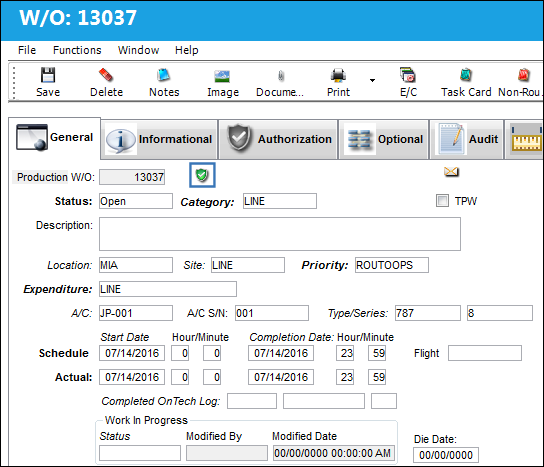This screenshot has height=467, width=544.
Task: Expand the Print dropdown arrow
Action: (372, 80)
